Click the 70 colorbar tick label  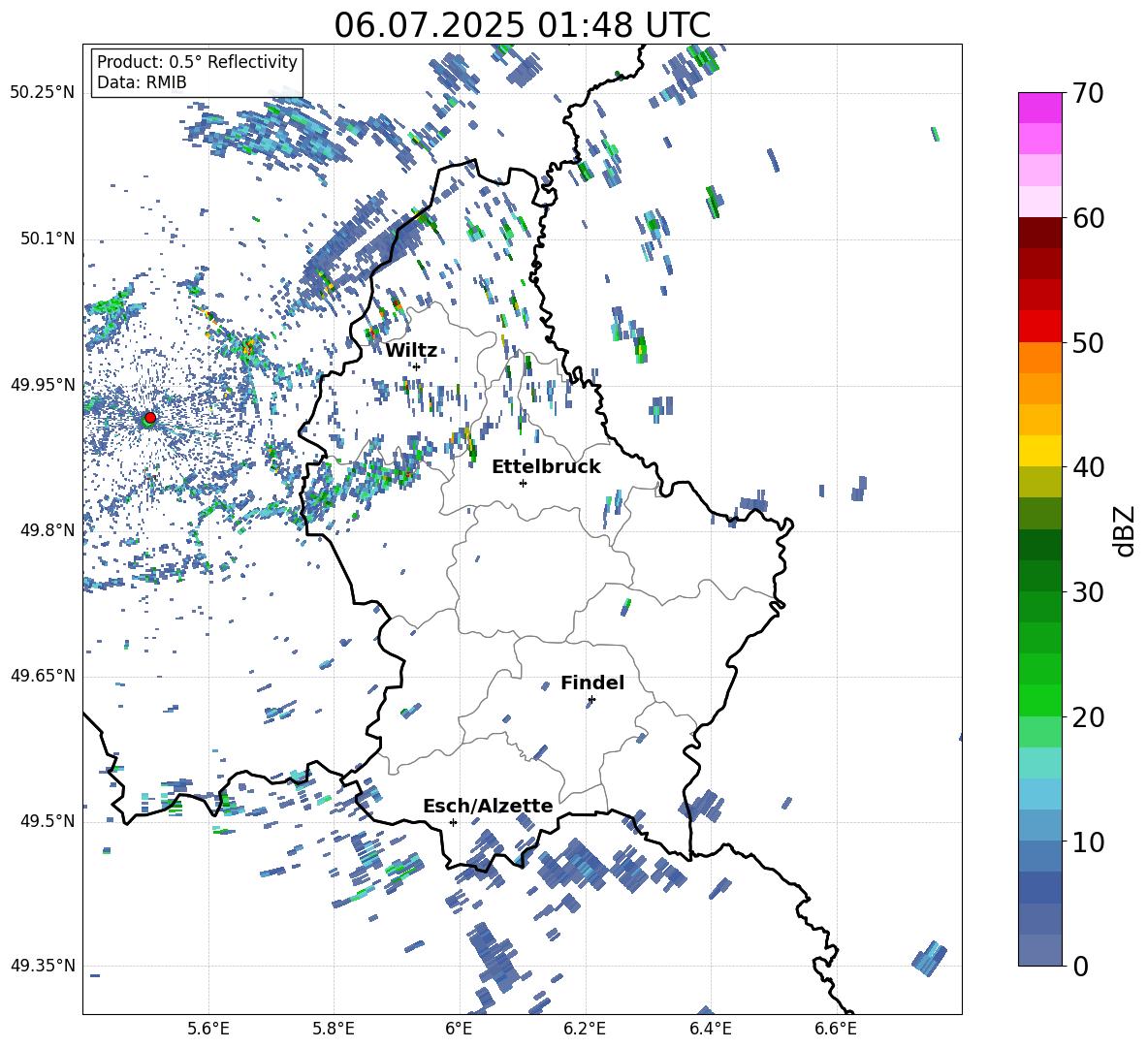(1087, 94)
